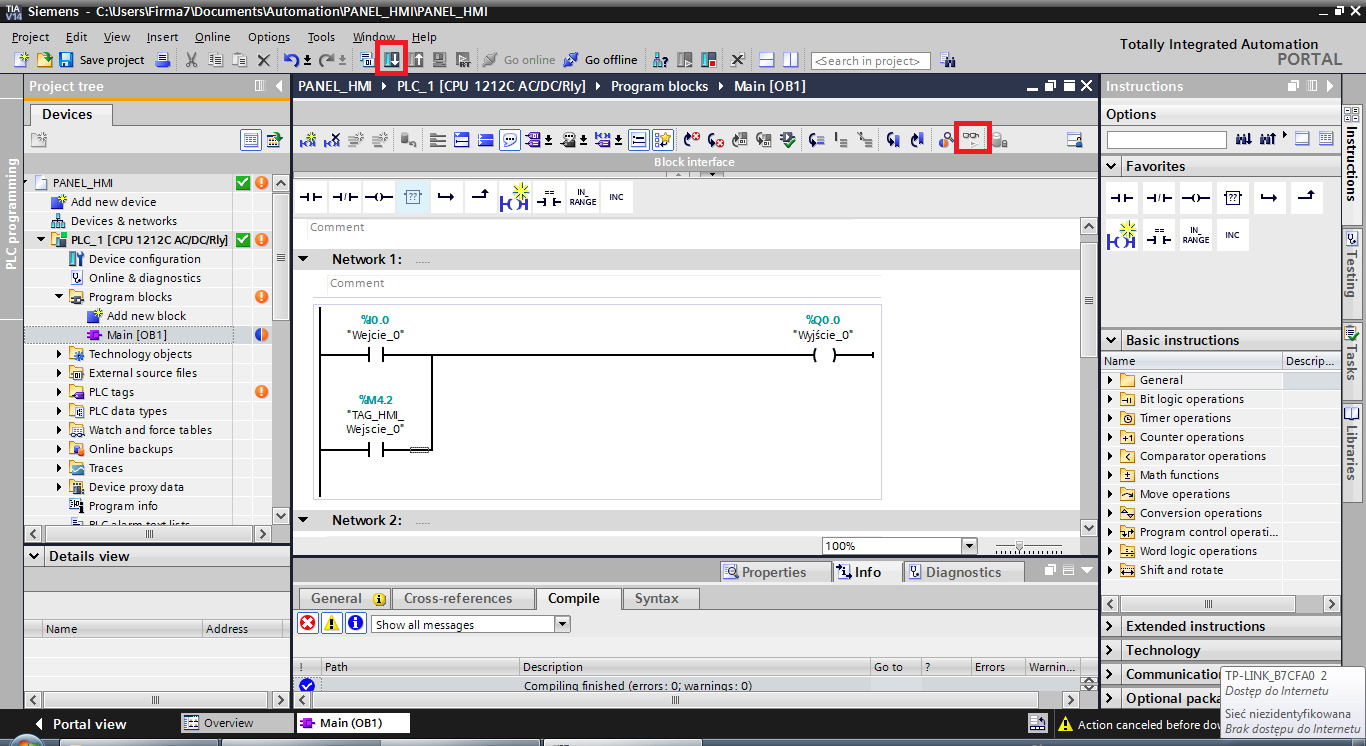Toggle the warning messages filter button

tap(332, 624)
